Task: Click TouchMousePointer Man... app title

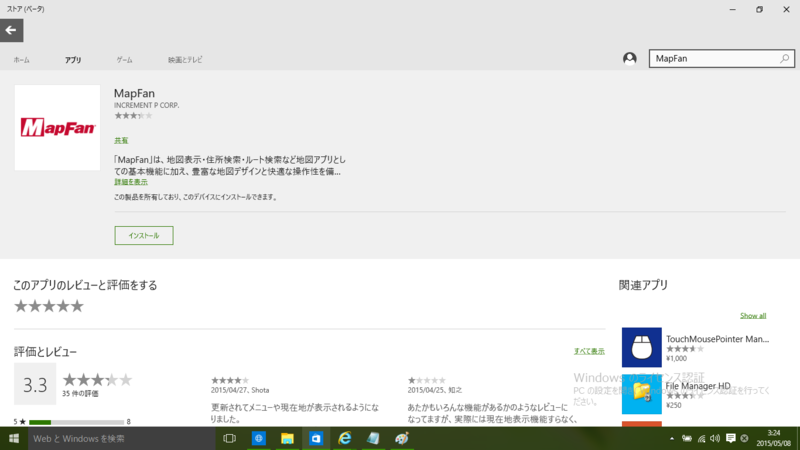Action: 717,339
